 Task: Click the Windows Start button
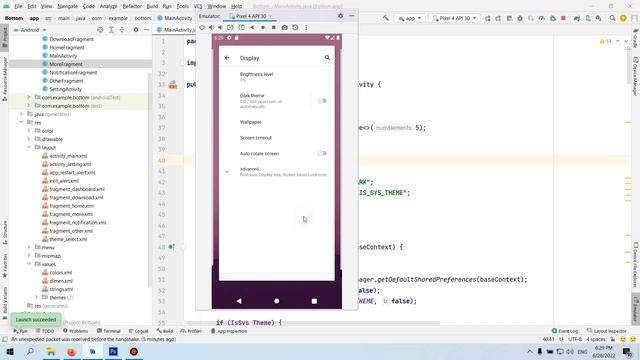tap(10, 351)
